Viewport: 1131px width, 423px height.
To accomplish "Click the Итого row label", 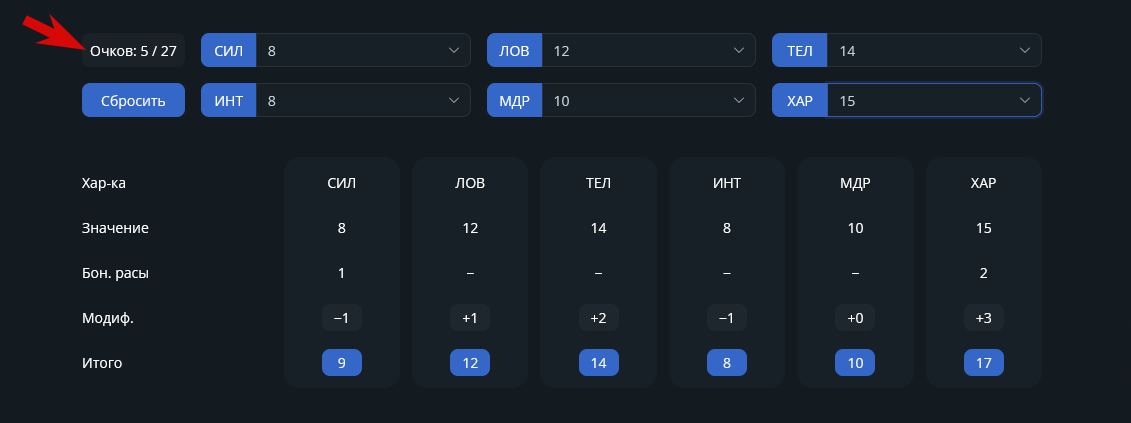I will point(102,363).
